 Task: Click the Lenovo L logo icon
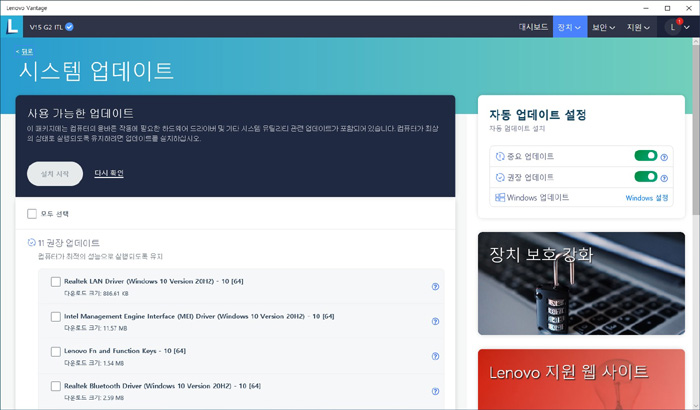[12, 26]
